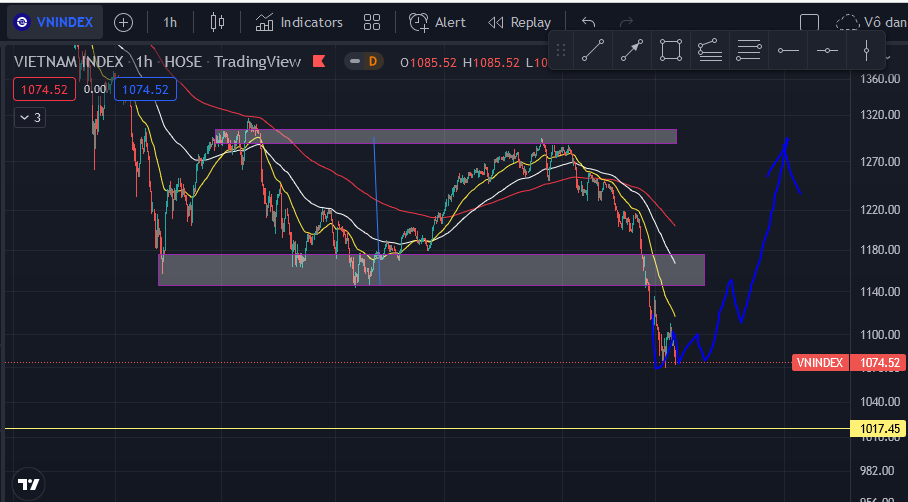Open the layout setup square icon

coord(809,23)
